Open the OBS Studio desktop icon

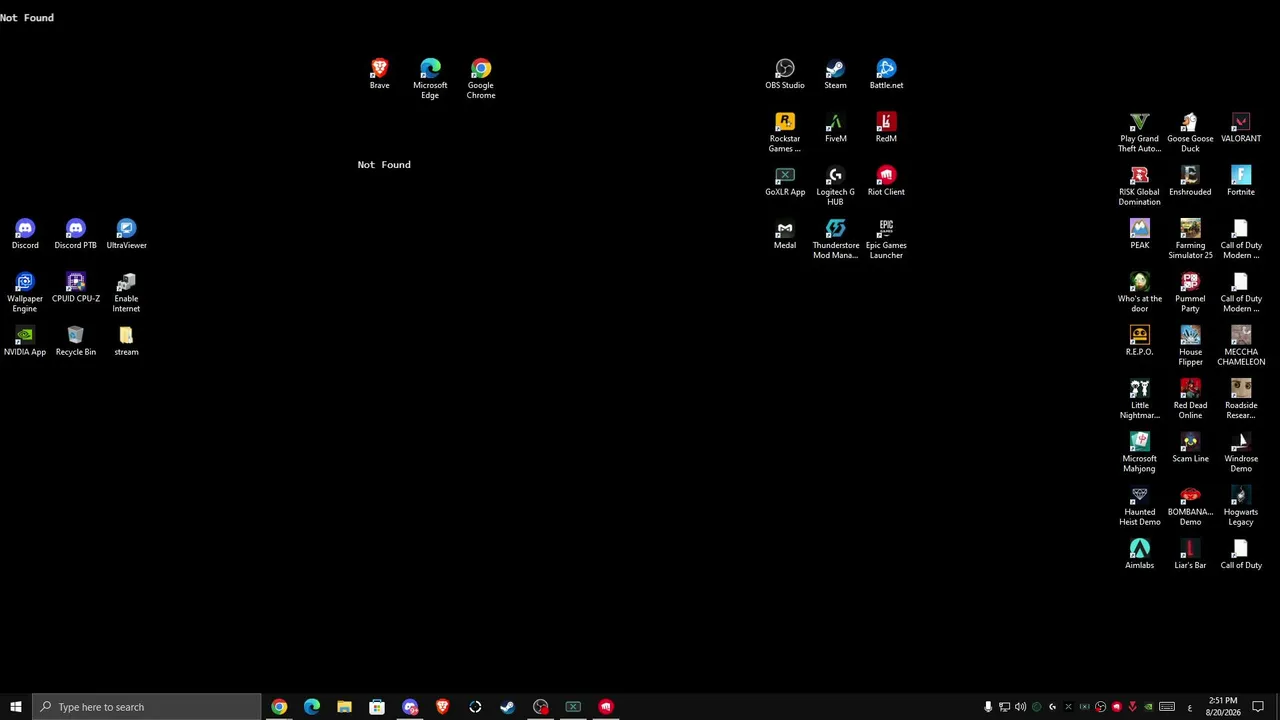(785, 74)
